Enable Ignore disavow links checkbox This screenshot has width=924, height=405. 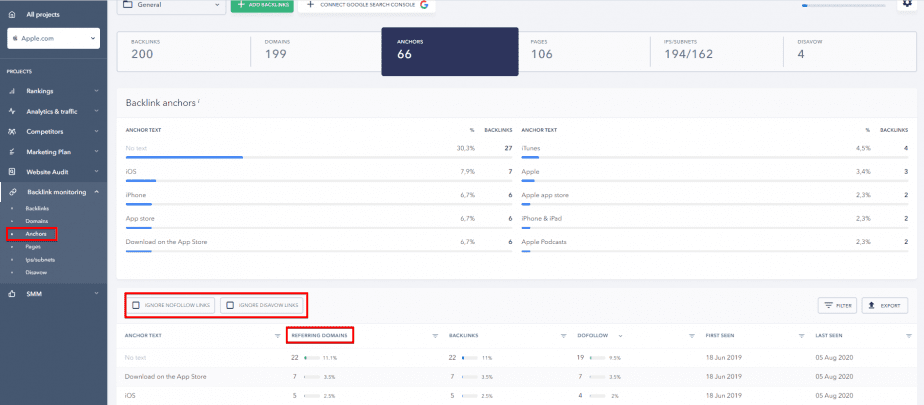click(230, 305)
